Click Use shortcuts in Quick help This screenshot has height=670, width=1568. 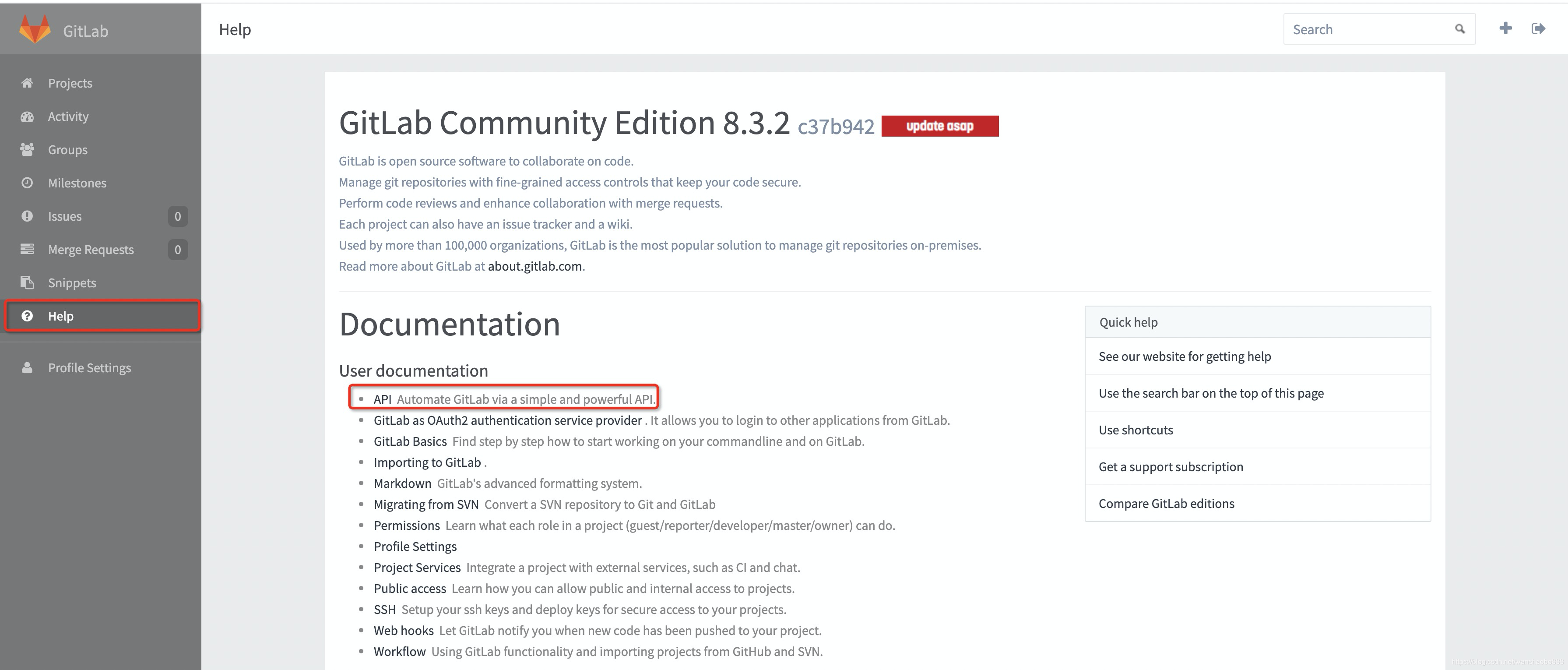pos(1258,430)
